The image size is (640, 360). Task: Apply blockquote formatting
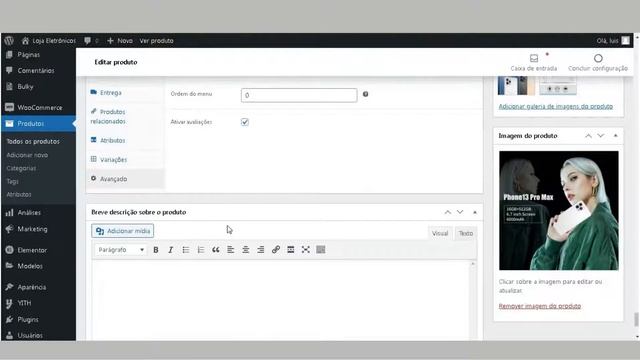click(216, 250)
